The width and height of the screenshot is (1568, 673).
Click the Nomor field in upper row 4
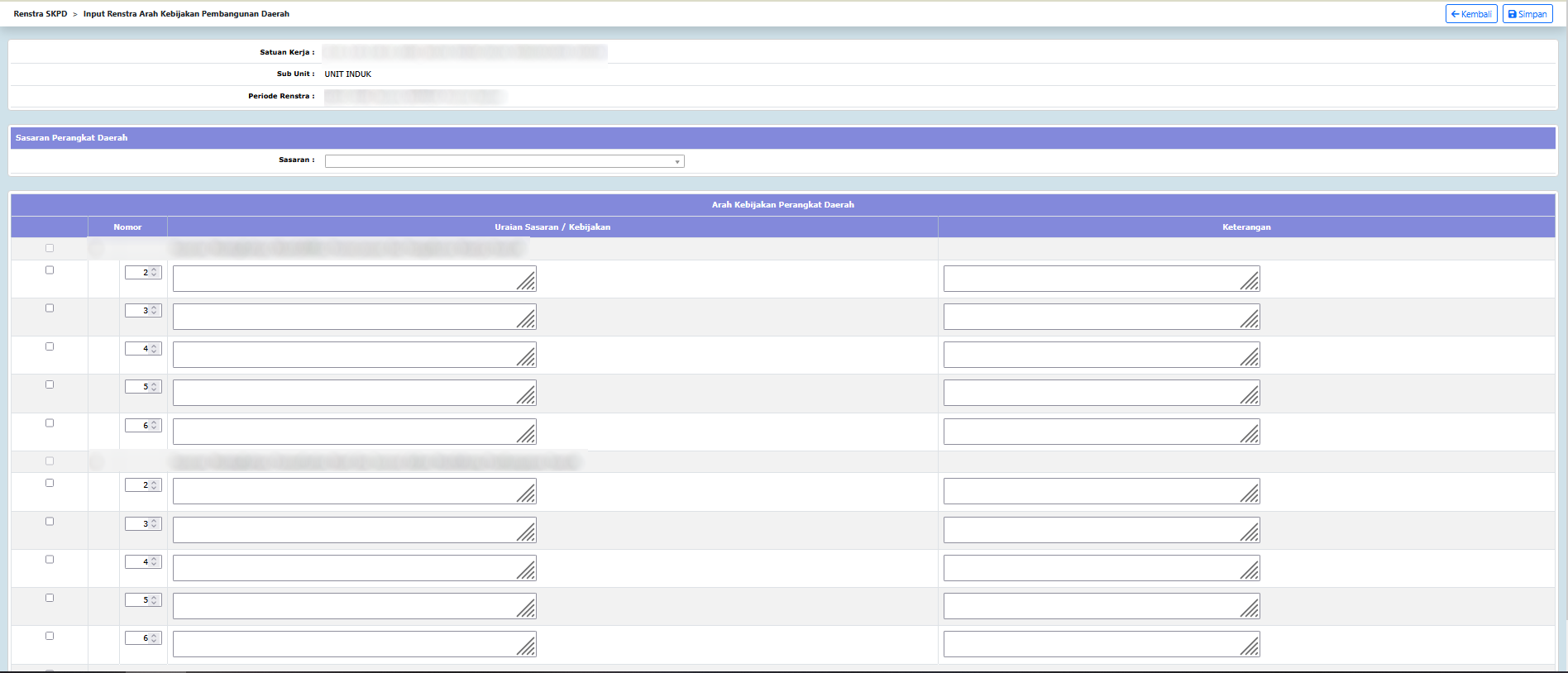point(137,349)
